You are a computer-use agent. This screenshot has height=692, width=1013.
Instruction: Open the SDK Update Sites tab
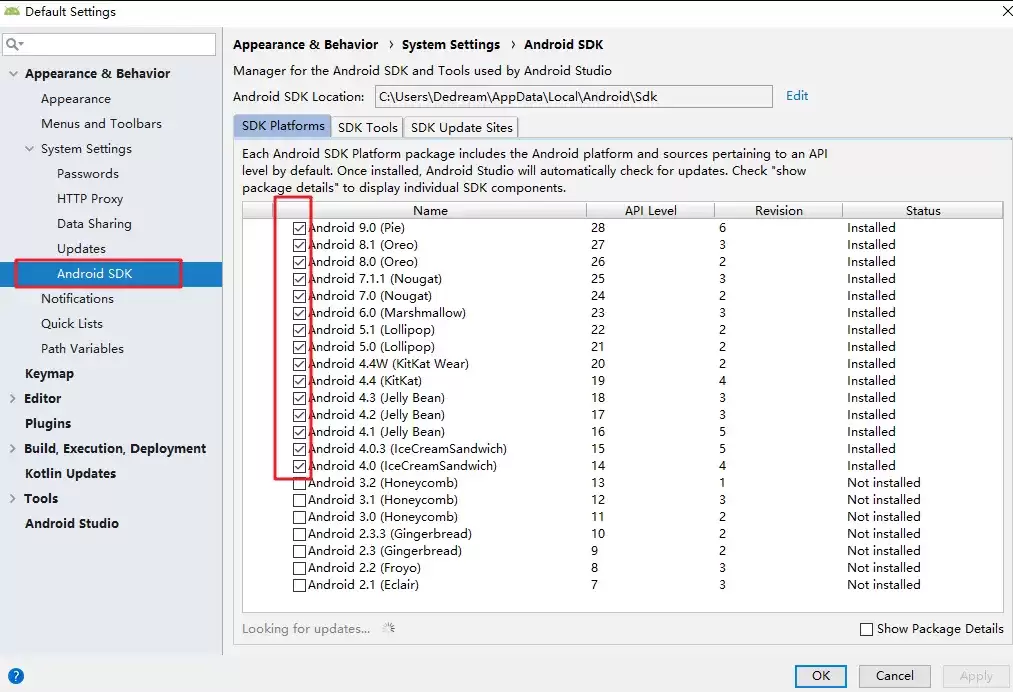(461, 127)
